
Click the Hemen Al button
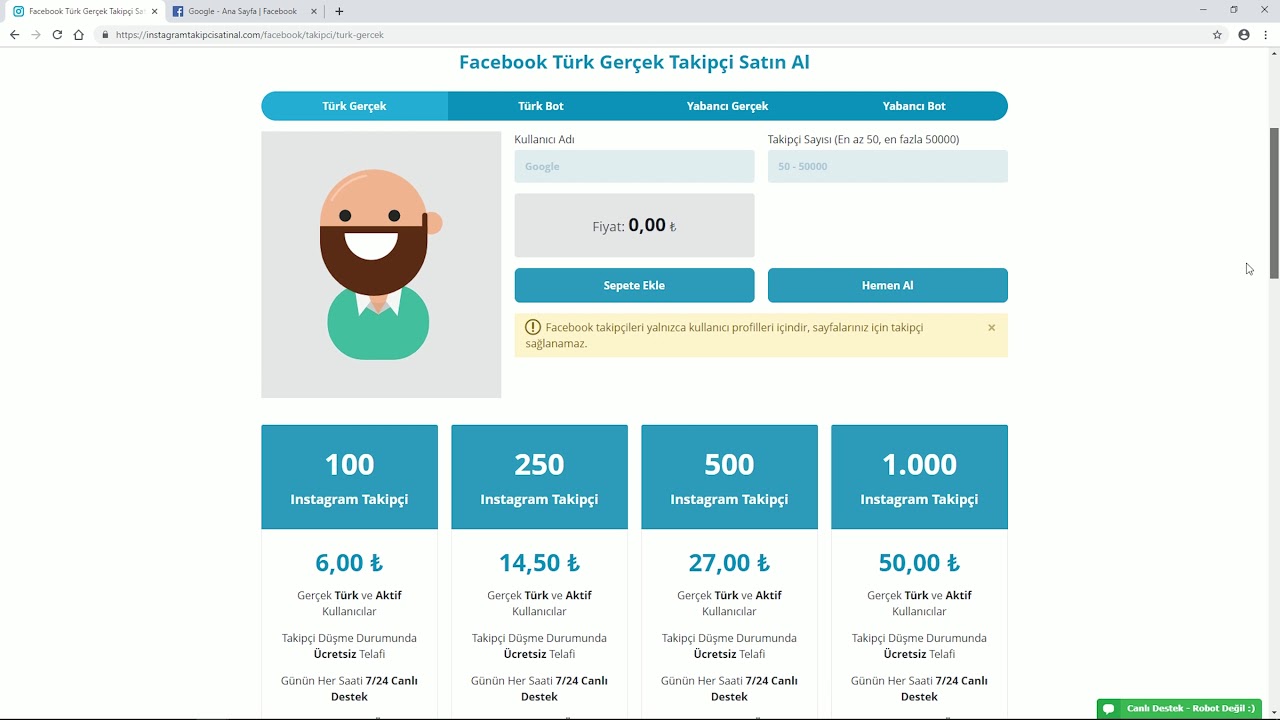[x=888, y=285]
